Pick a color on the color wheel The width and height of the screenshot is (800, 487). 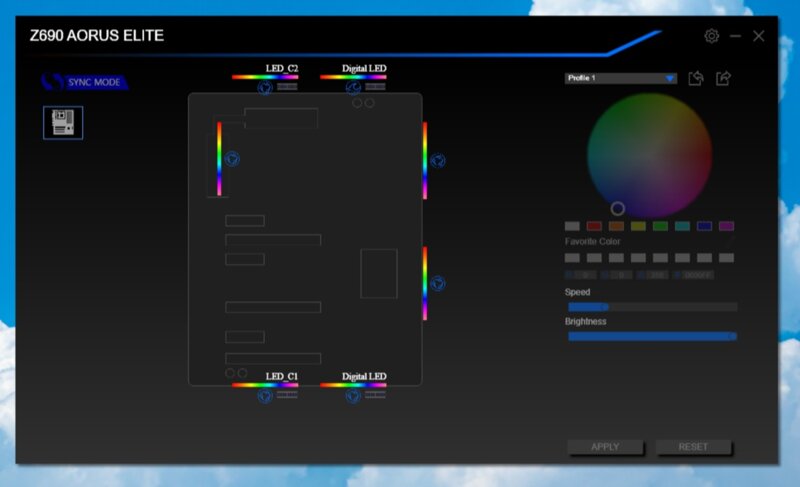[x=649, y=156]
